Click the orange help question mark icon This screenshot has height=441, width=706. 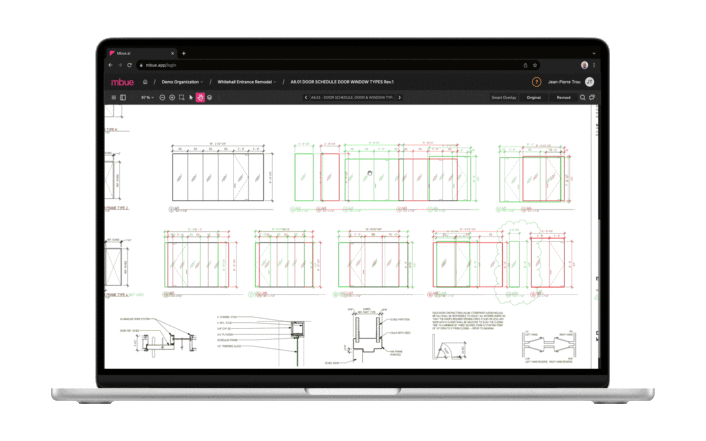coord(537,82)
